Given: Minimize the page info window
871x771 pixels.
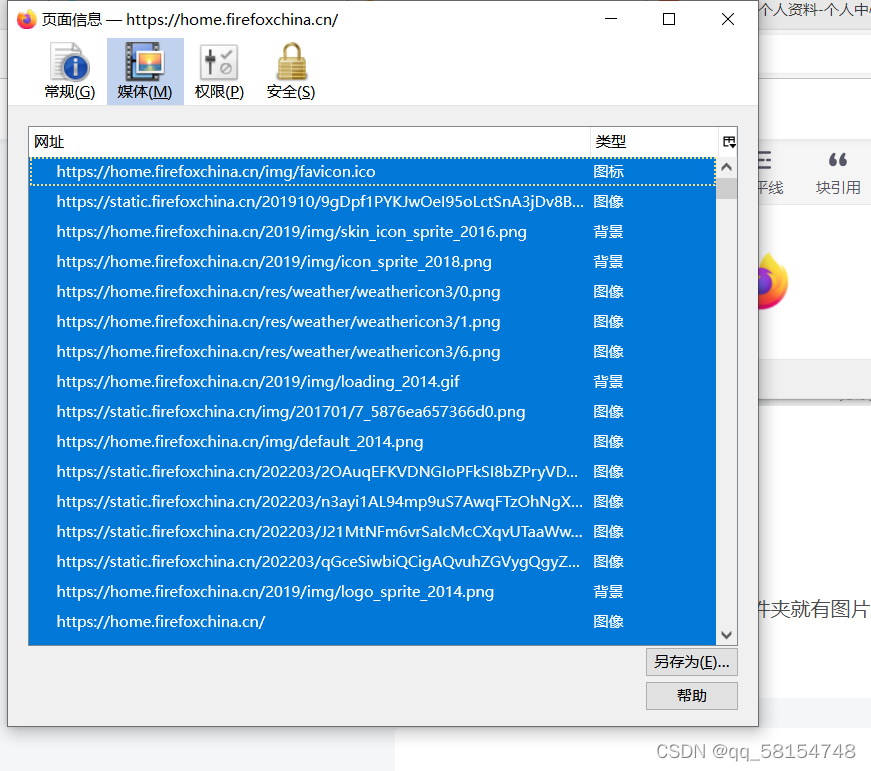Looking at the screenshot, I should 611,19.
